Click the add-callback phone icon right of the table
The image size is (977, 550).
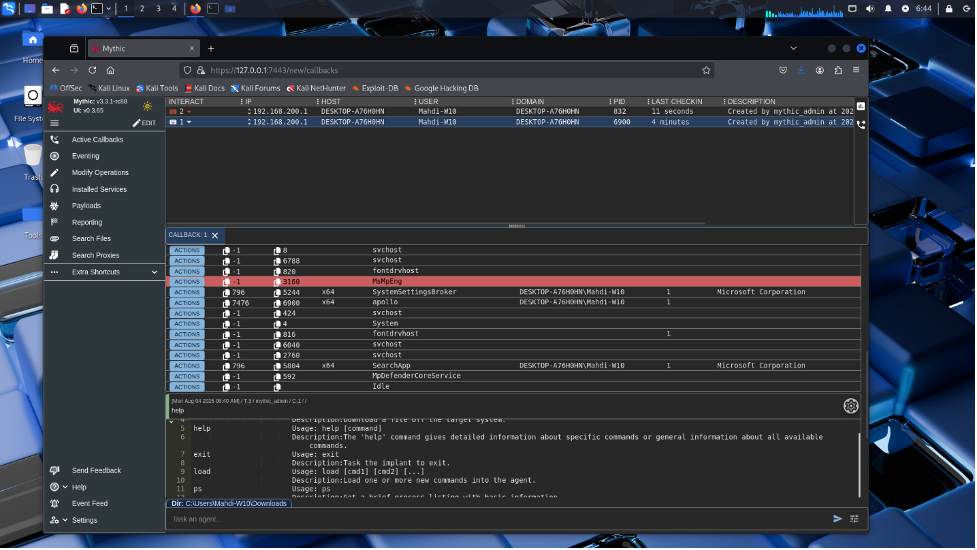click(861, 124)
